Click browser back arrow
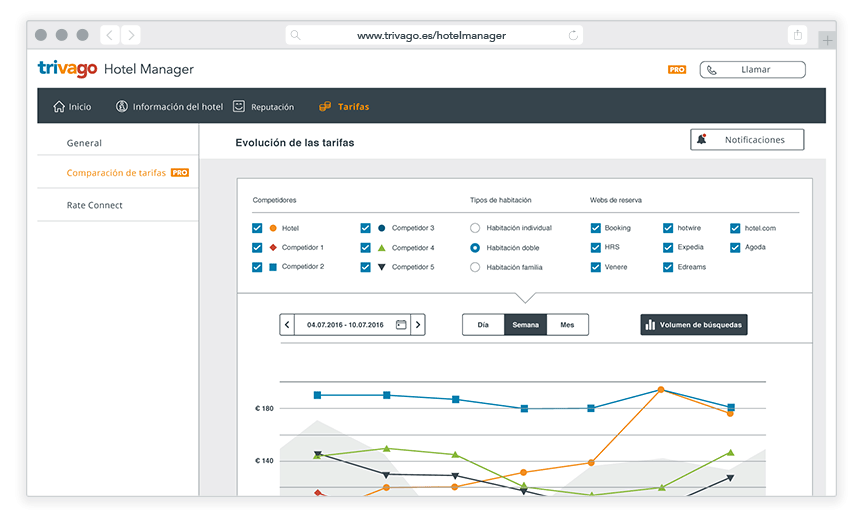This screenshot has width=864, height=518. (x=110, y=35)
